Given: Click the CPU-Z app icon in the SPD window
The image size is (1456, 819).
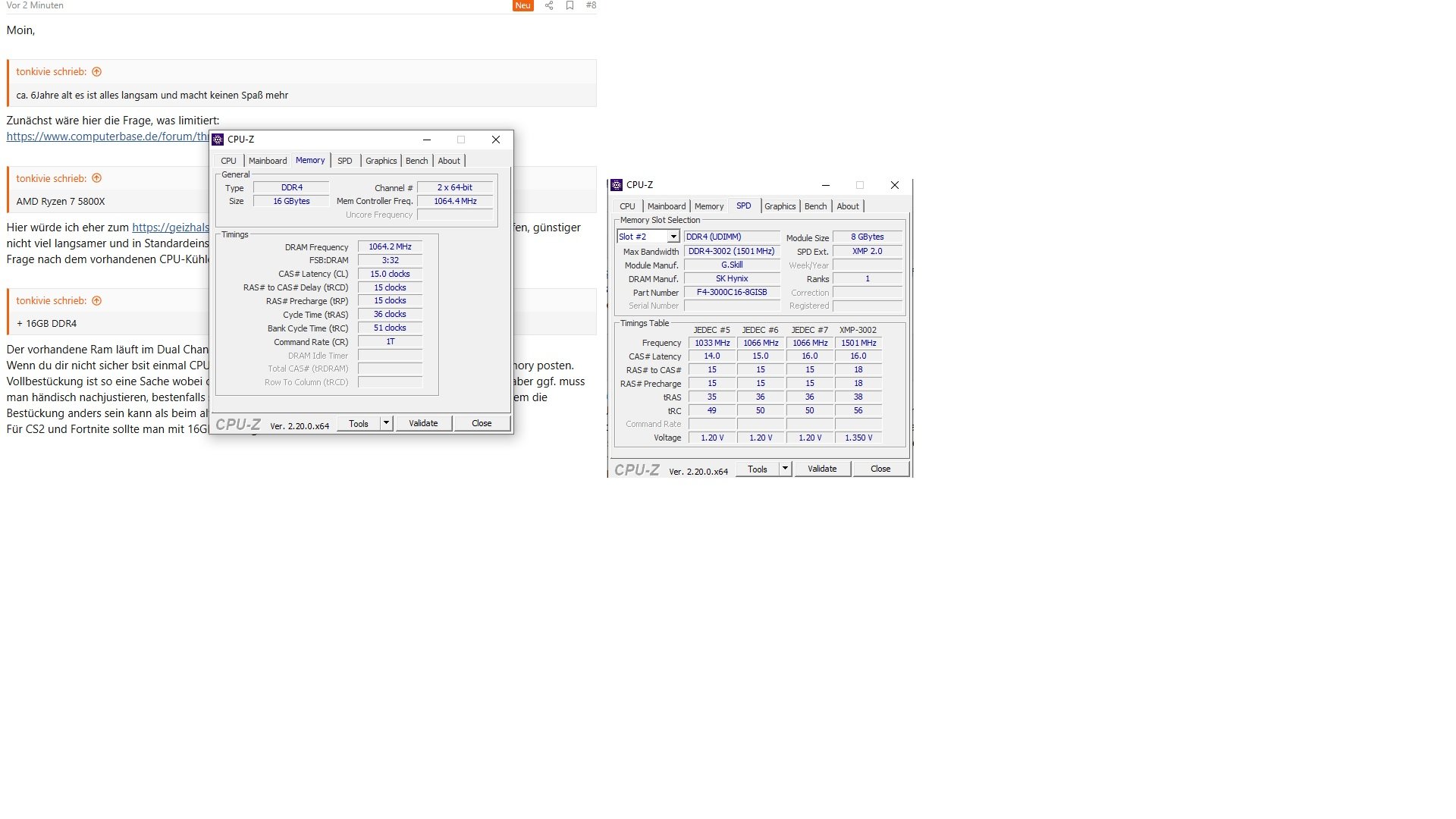Looking at the screenshot, I should click(617, 185).
